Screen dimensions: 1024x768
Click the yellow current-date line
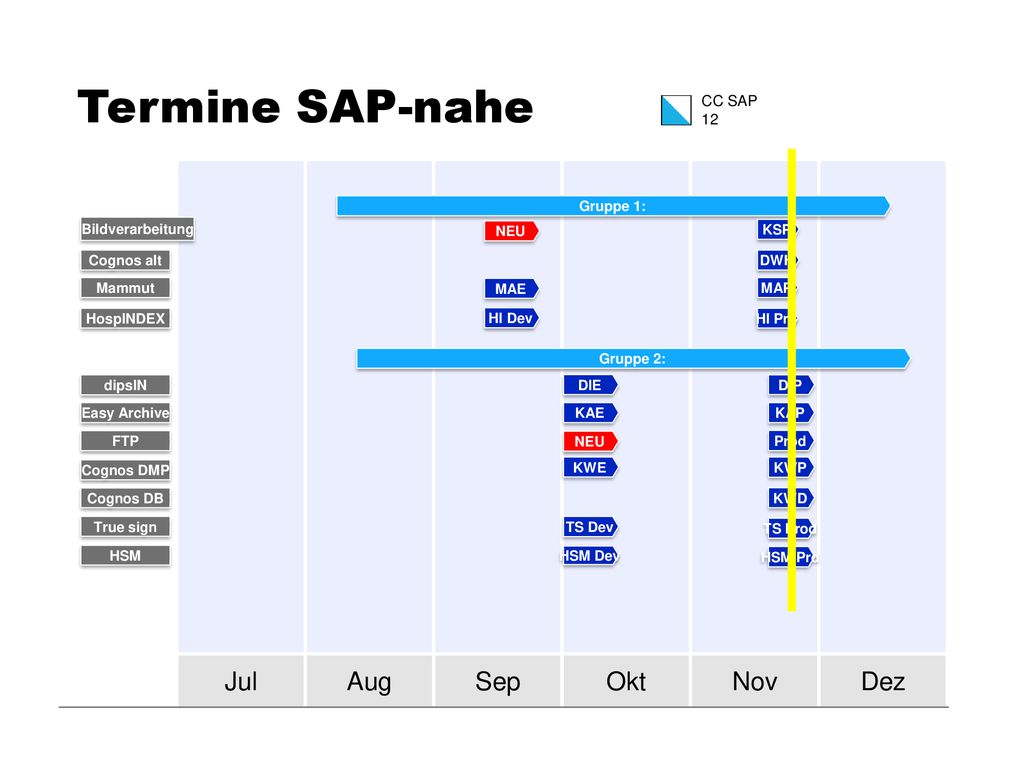[x=792, y=379]
